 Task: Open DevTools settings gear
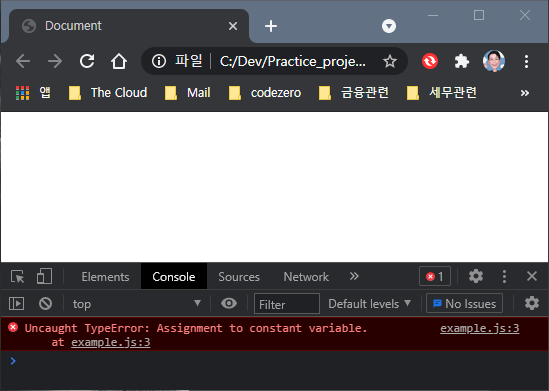point(476,277)
